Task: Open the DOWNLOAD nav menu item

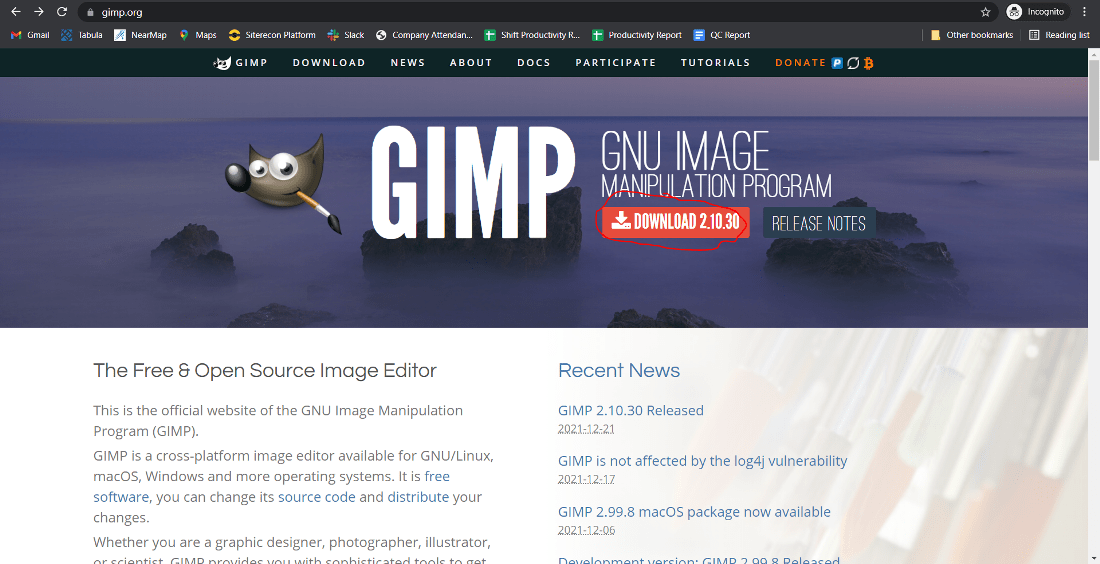Action: coord(329,62)
